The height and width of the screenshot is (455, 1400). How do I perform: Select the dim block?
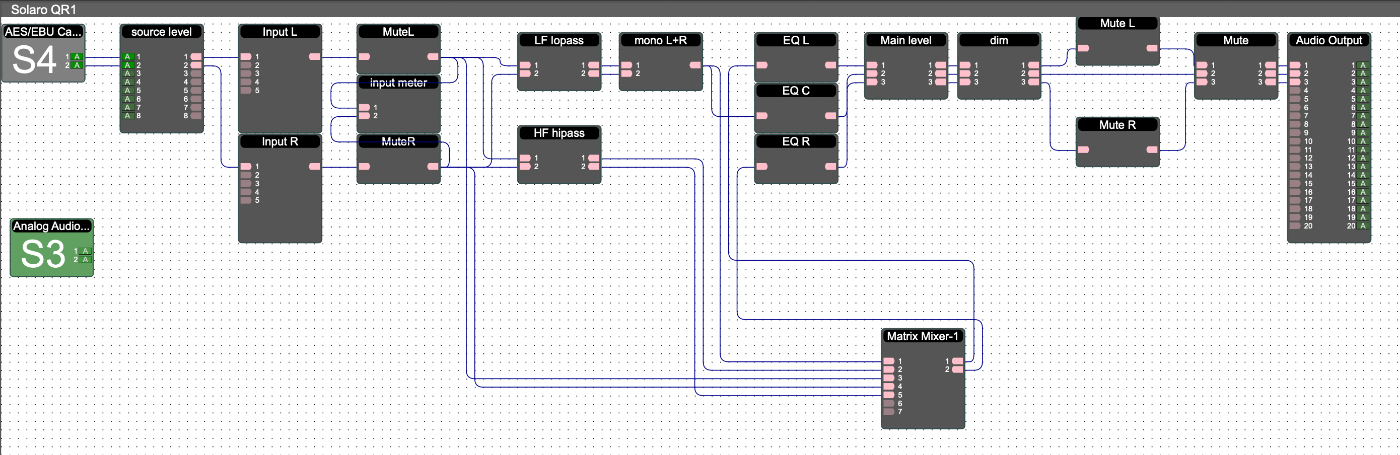[999, 40]
